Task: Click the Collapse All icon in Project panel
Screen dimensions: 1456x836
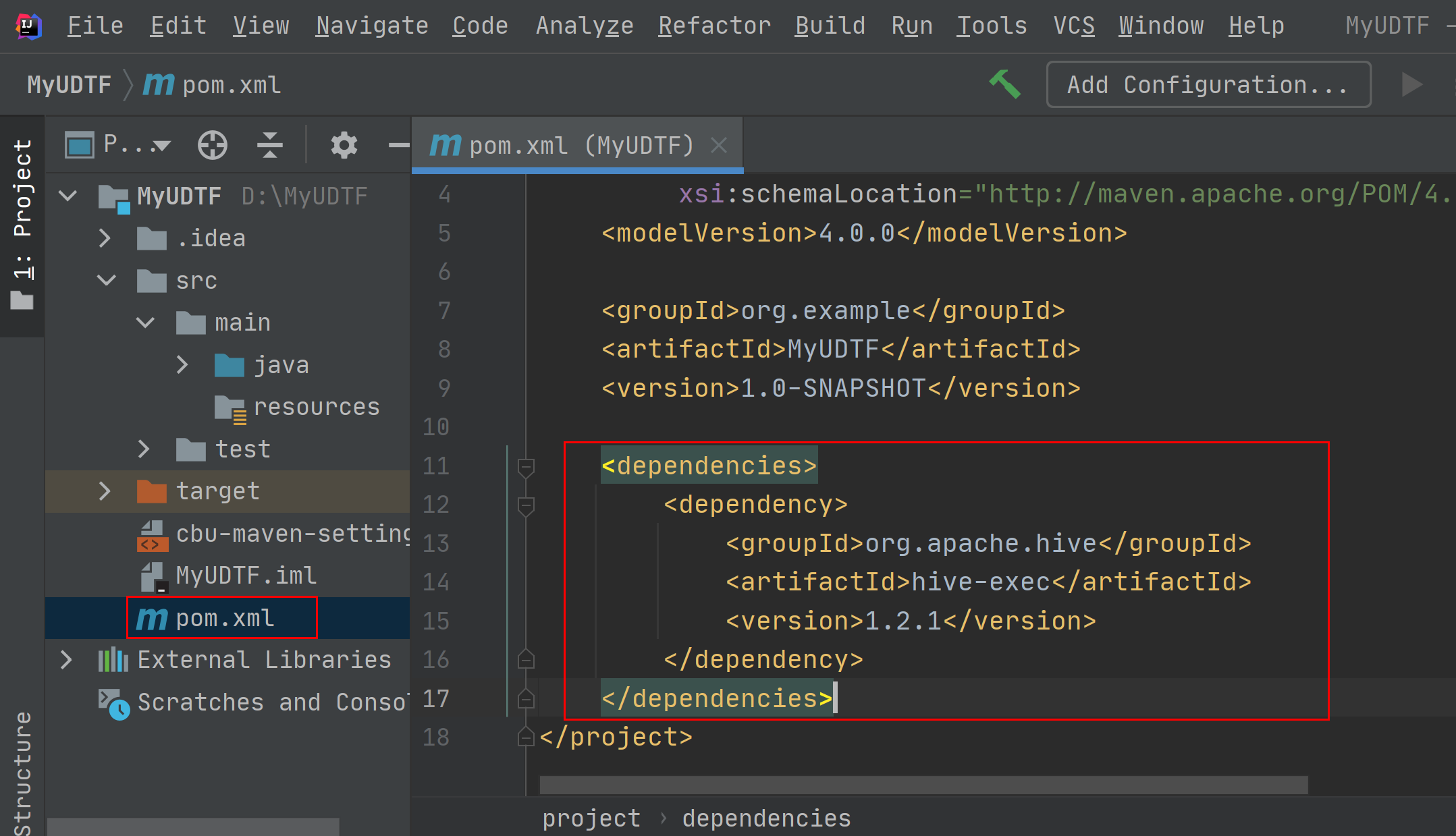Action: [269, 145]
